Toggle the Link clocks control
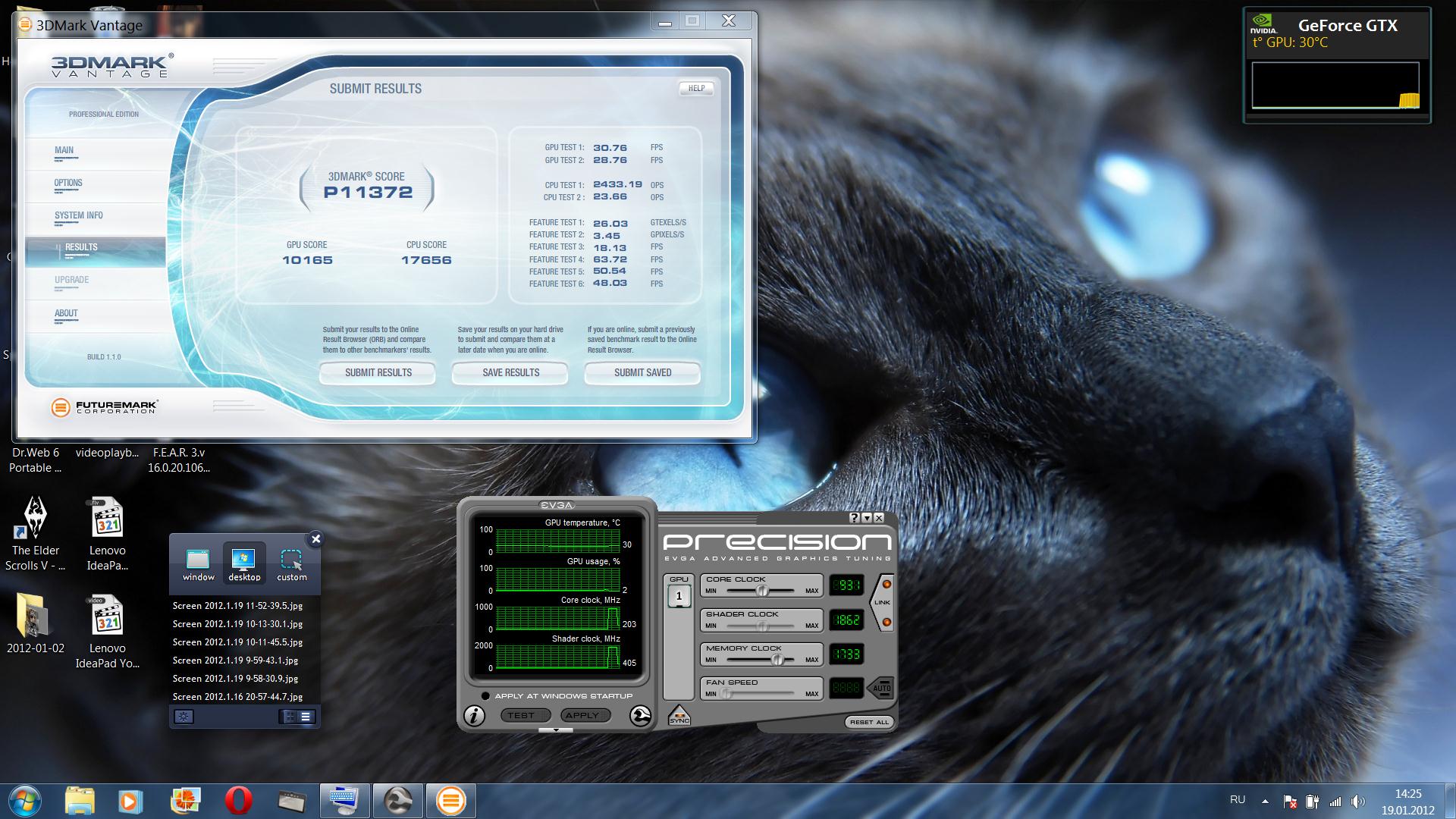Image resolution: width=1456 pixels, height=819 pixels. tap(883, 603)
